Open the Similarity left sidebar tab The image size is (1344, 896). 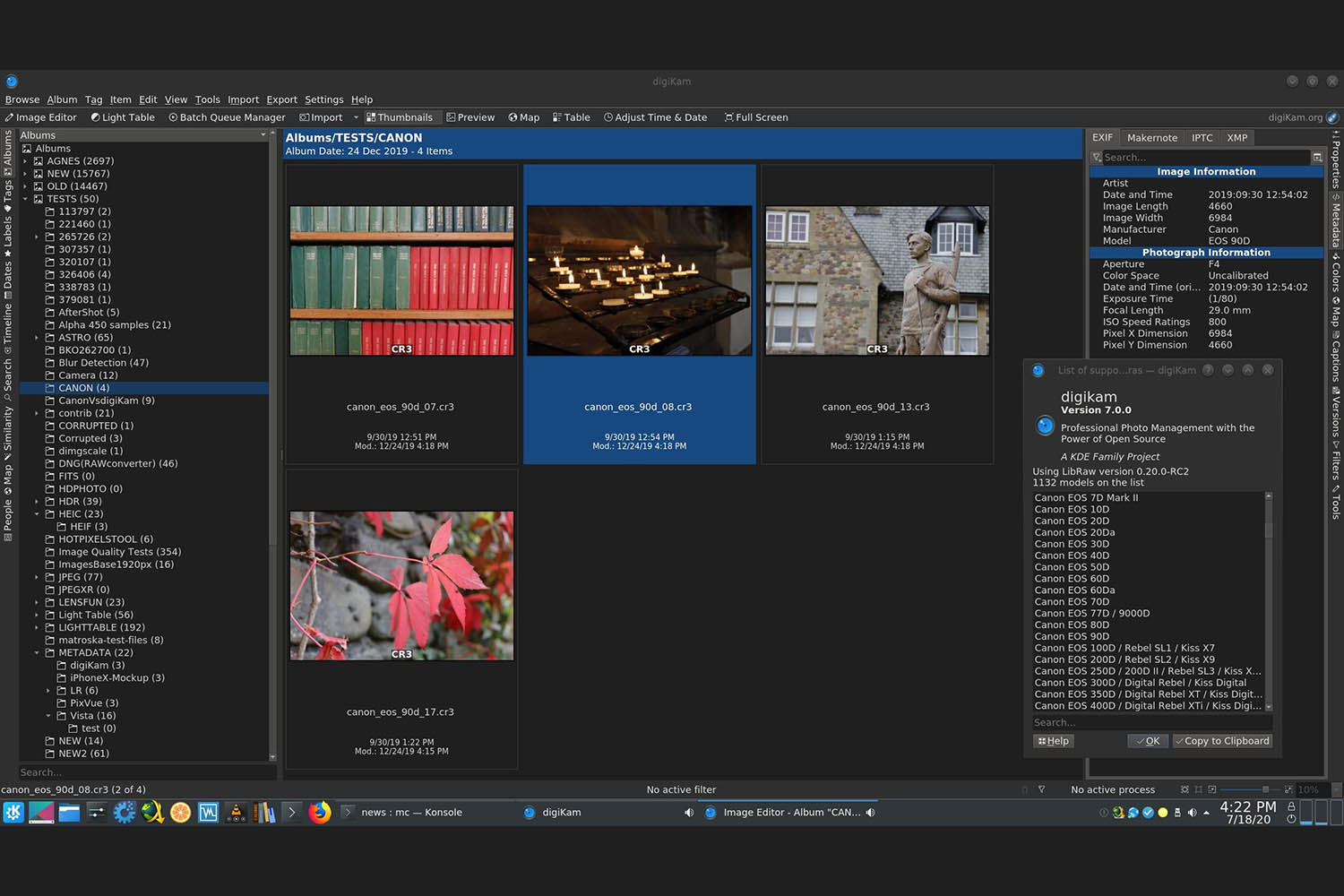pos(8,433)
